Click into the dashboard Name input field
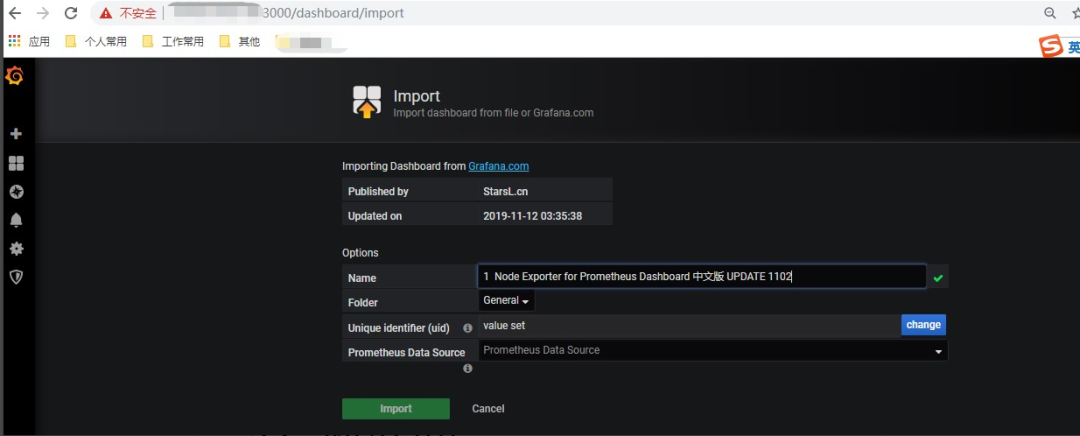The height and width of the screenshot is (436, 1080). click(x=702, y=276)
